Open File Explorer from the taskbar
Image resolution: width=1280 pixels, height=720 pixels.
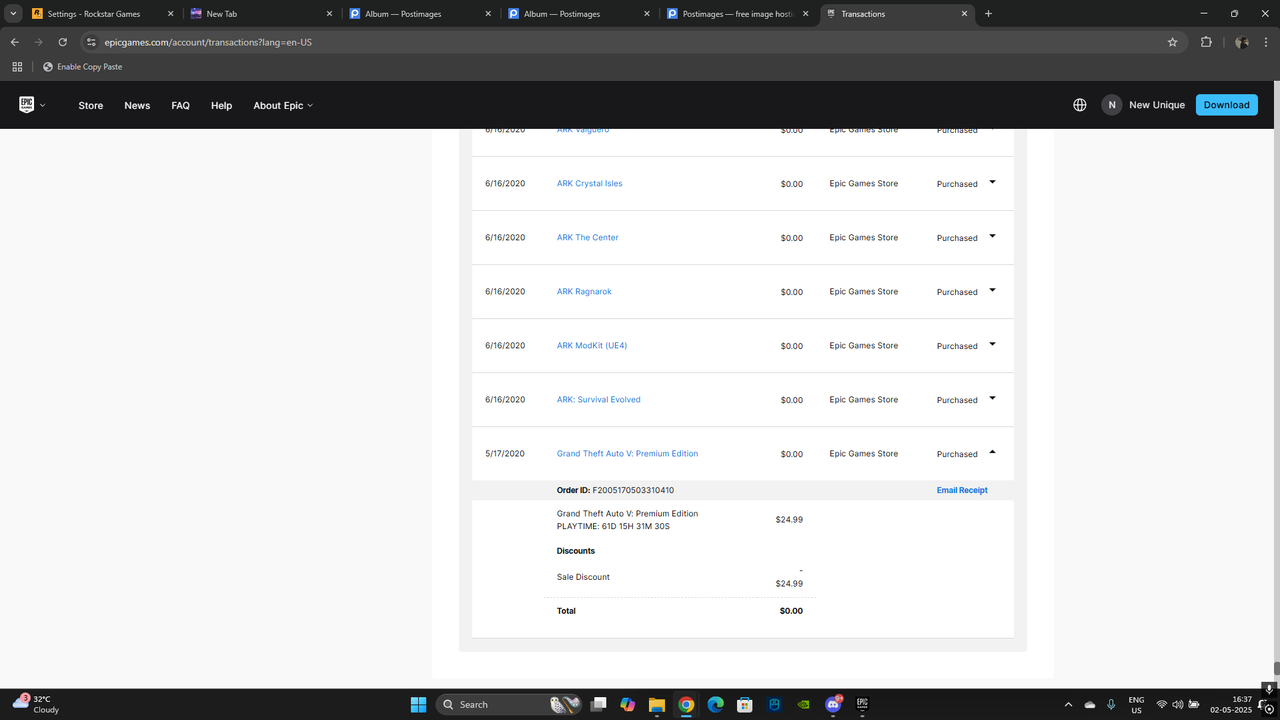coord(657,704)
